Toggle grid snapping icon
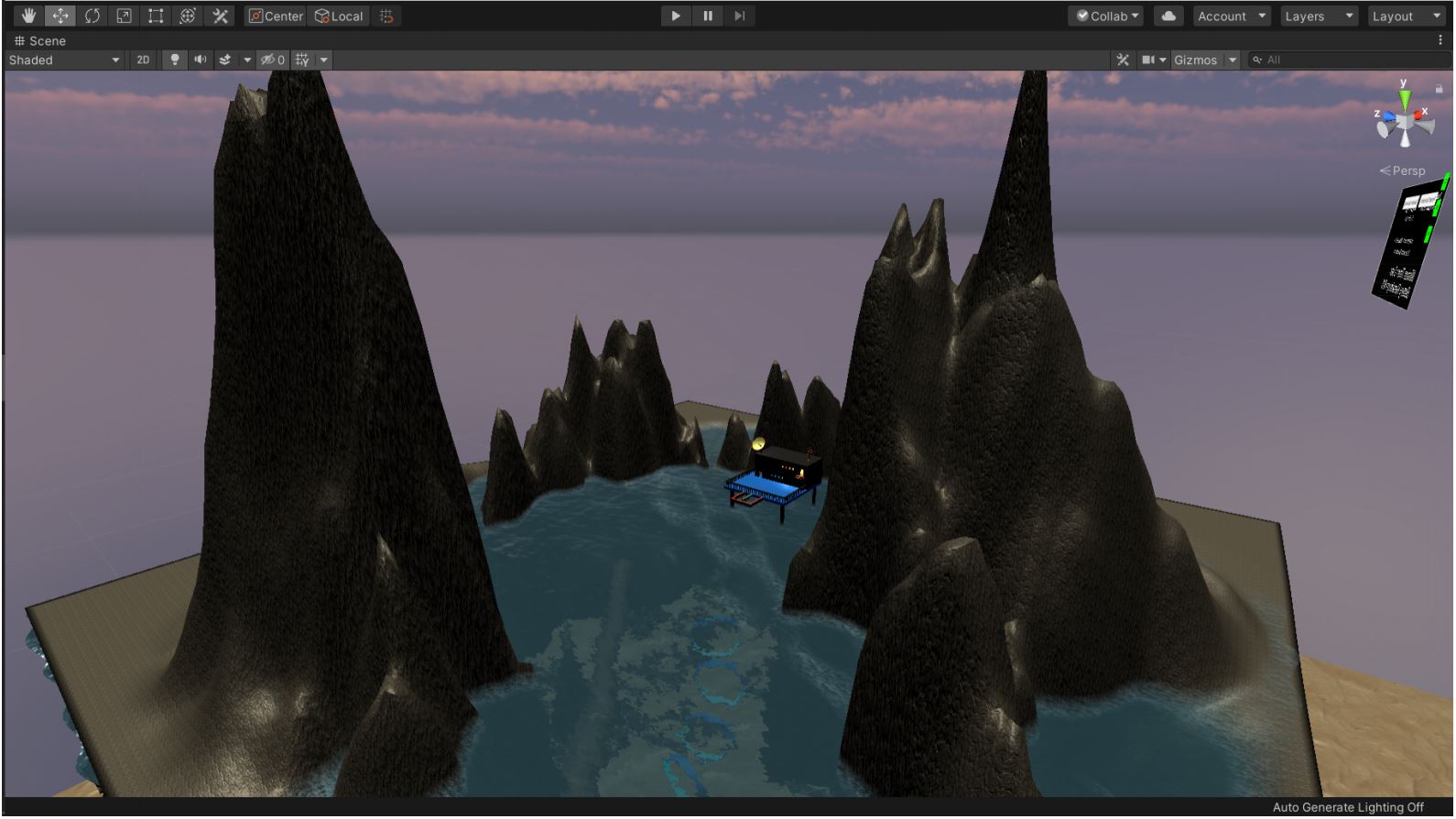The height and width of the screenshot is (819, 1456). [386, 16]
